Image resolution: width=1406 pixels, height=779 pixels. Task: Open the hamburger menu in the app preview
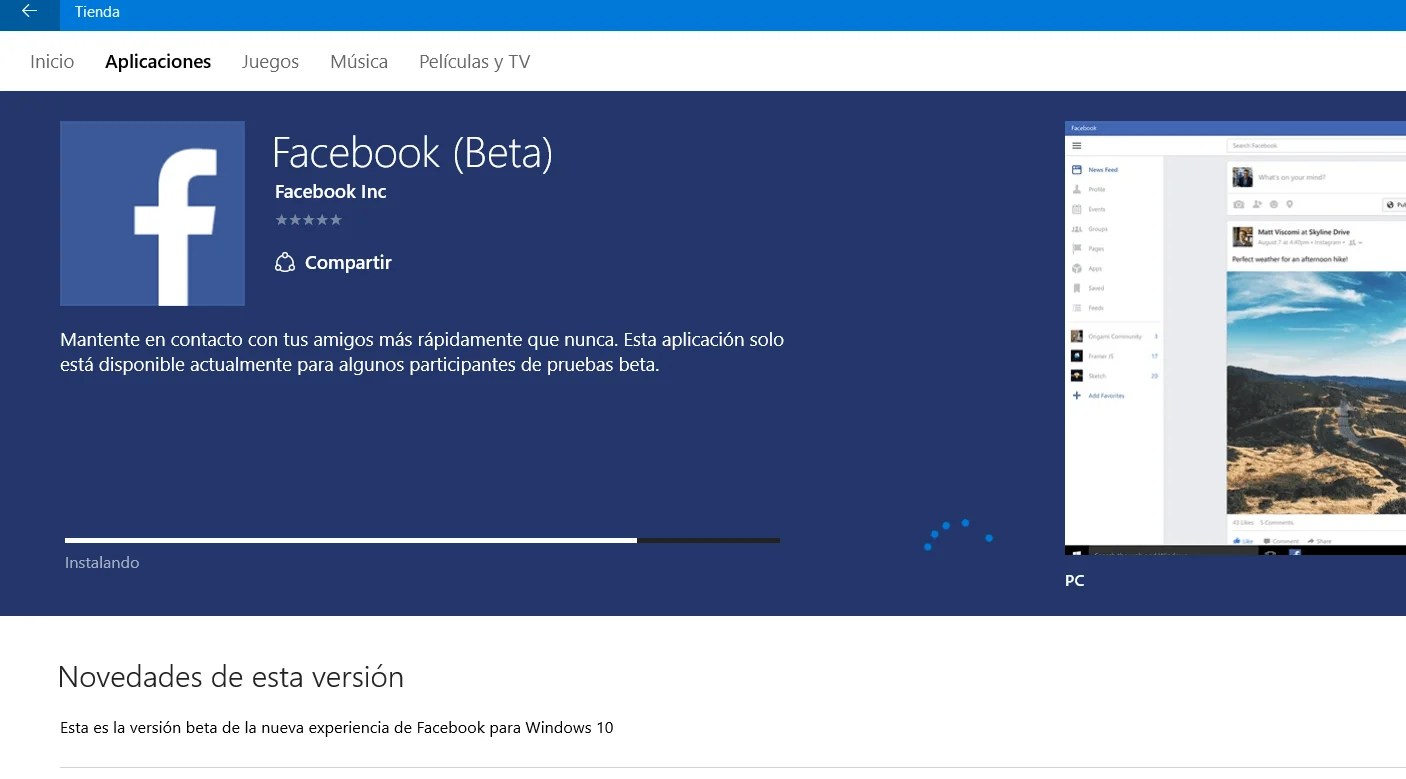pos(1077,146)
